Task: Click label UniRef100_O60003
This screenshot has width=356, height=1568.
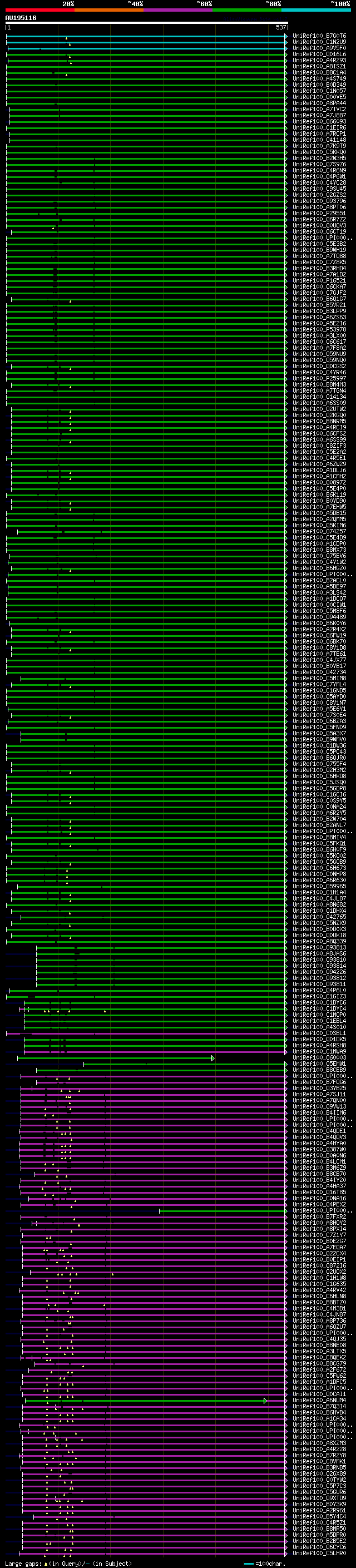Action: 319,1057
